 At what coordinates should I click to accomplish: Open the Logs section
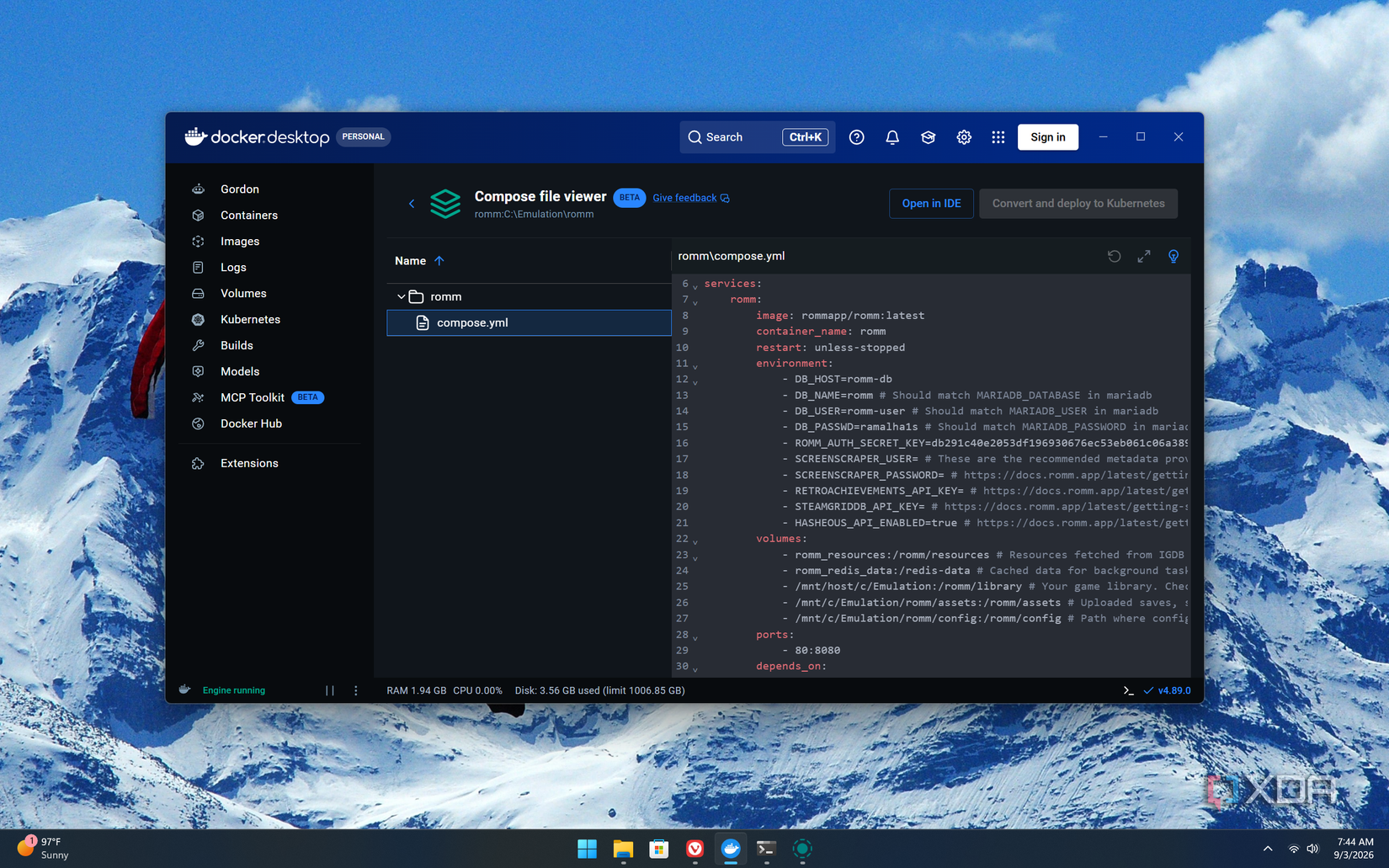pyautogui.click(x=233, y=268)
